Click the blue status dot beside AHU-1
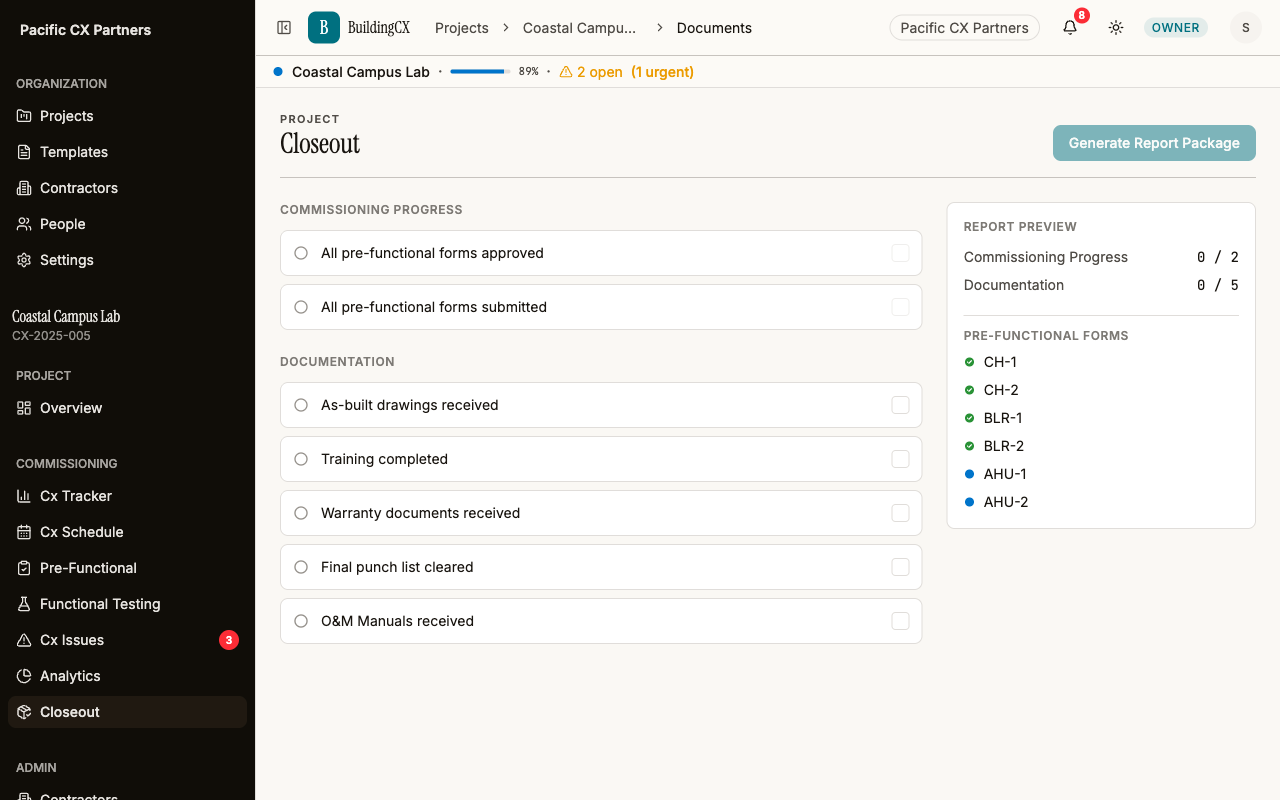 (969, 474)
